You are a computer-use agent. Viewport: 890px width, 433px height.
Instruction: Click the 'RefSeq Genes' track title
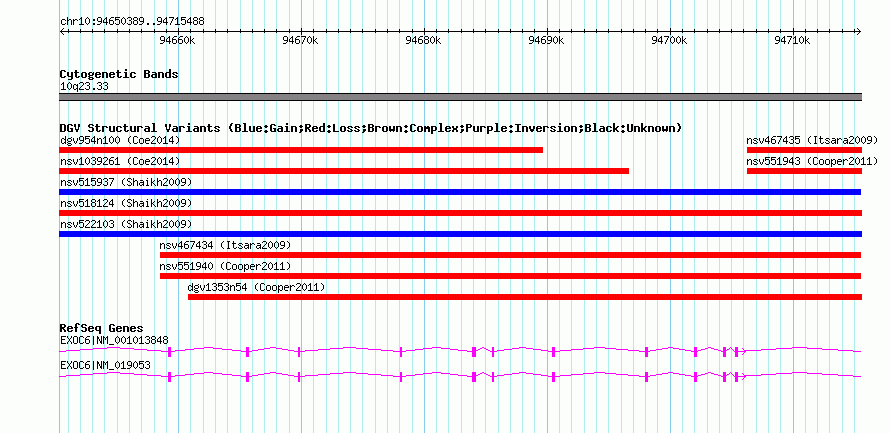(102, 328)
